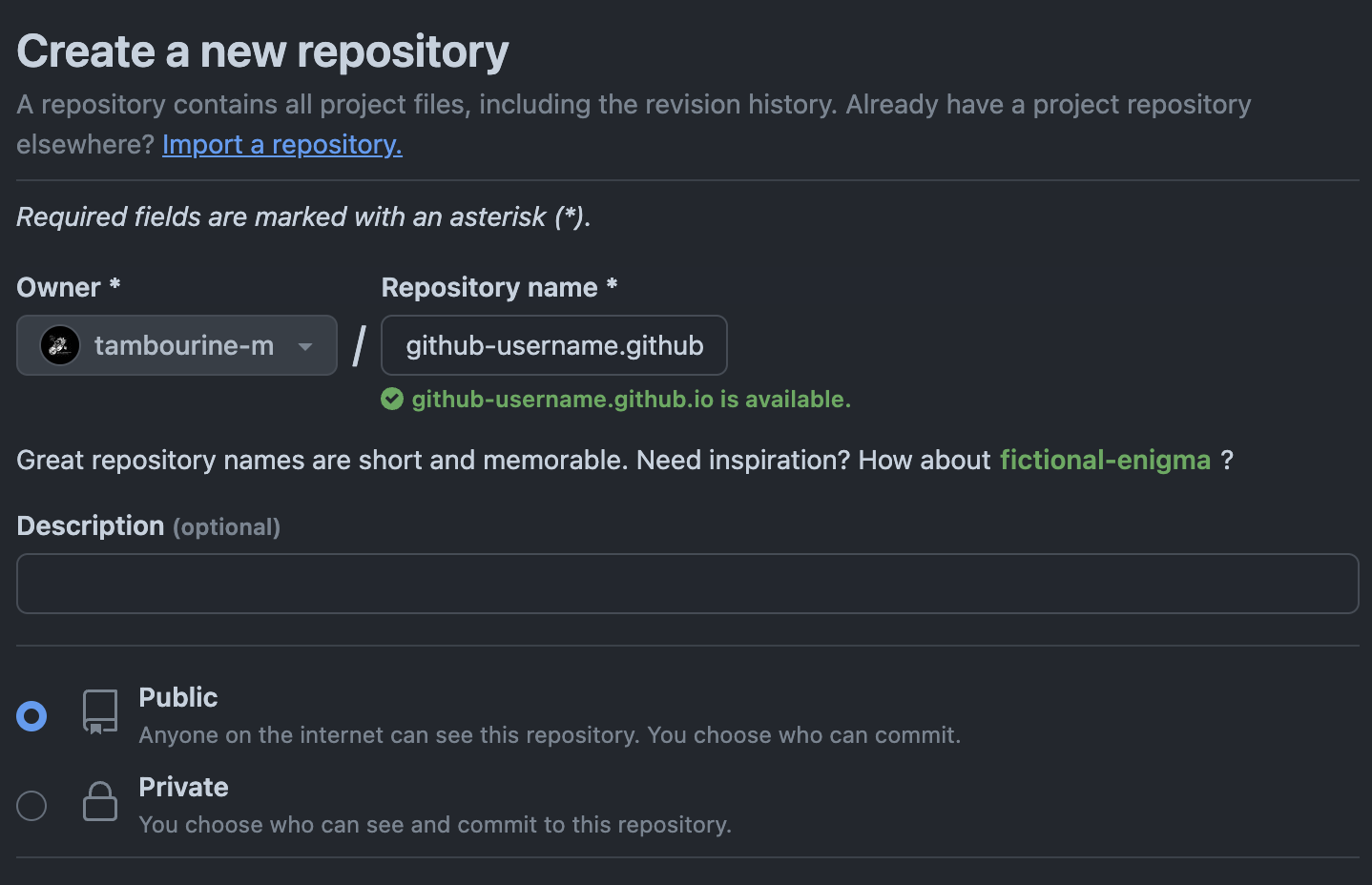The width and height of the screenshot is (1372, 885).
Task: Click the Public repository book icon
Action: [99, 711]
